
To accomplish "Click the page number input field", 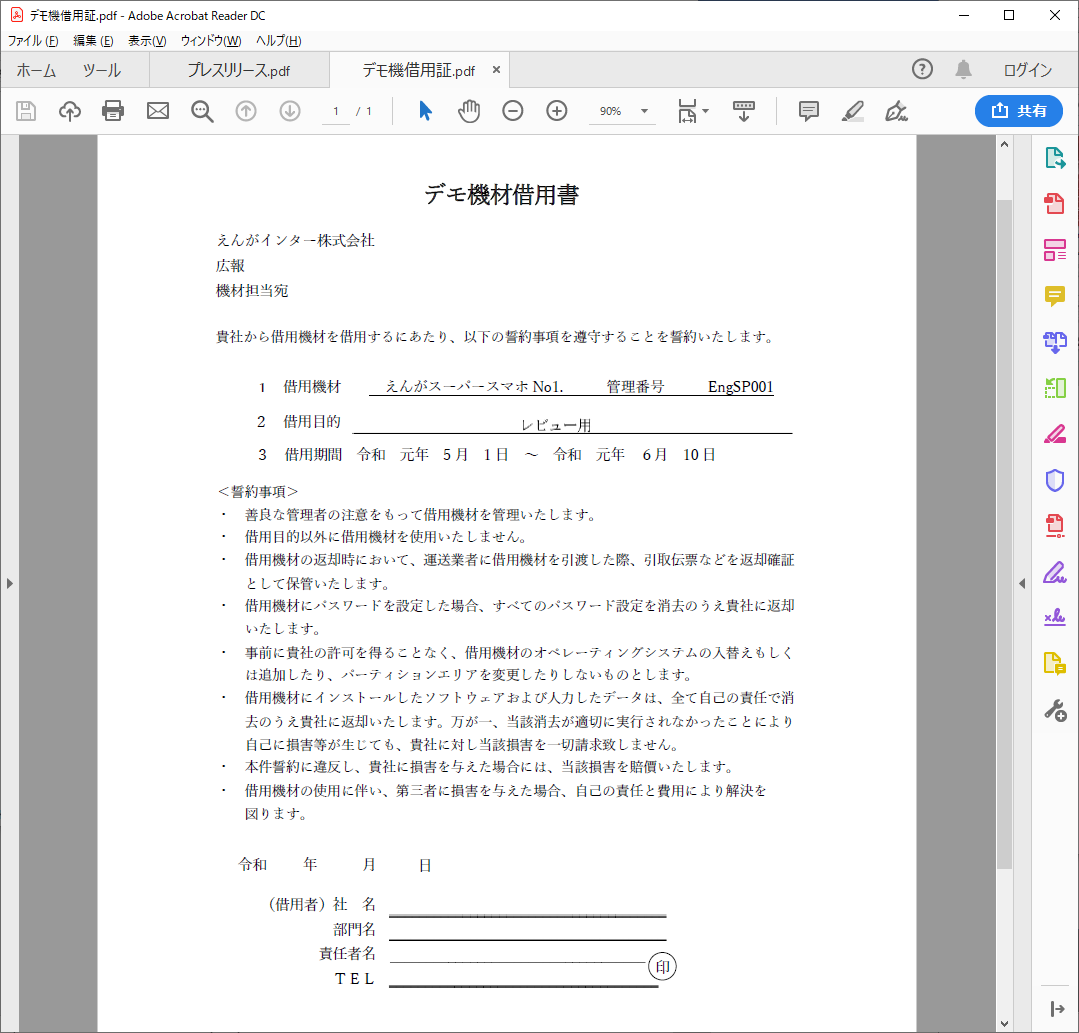I will 336,111.
